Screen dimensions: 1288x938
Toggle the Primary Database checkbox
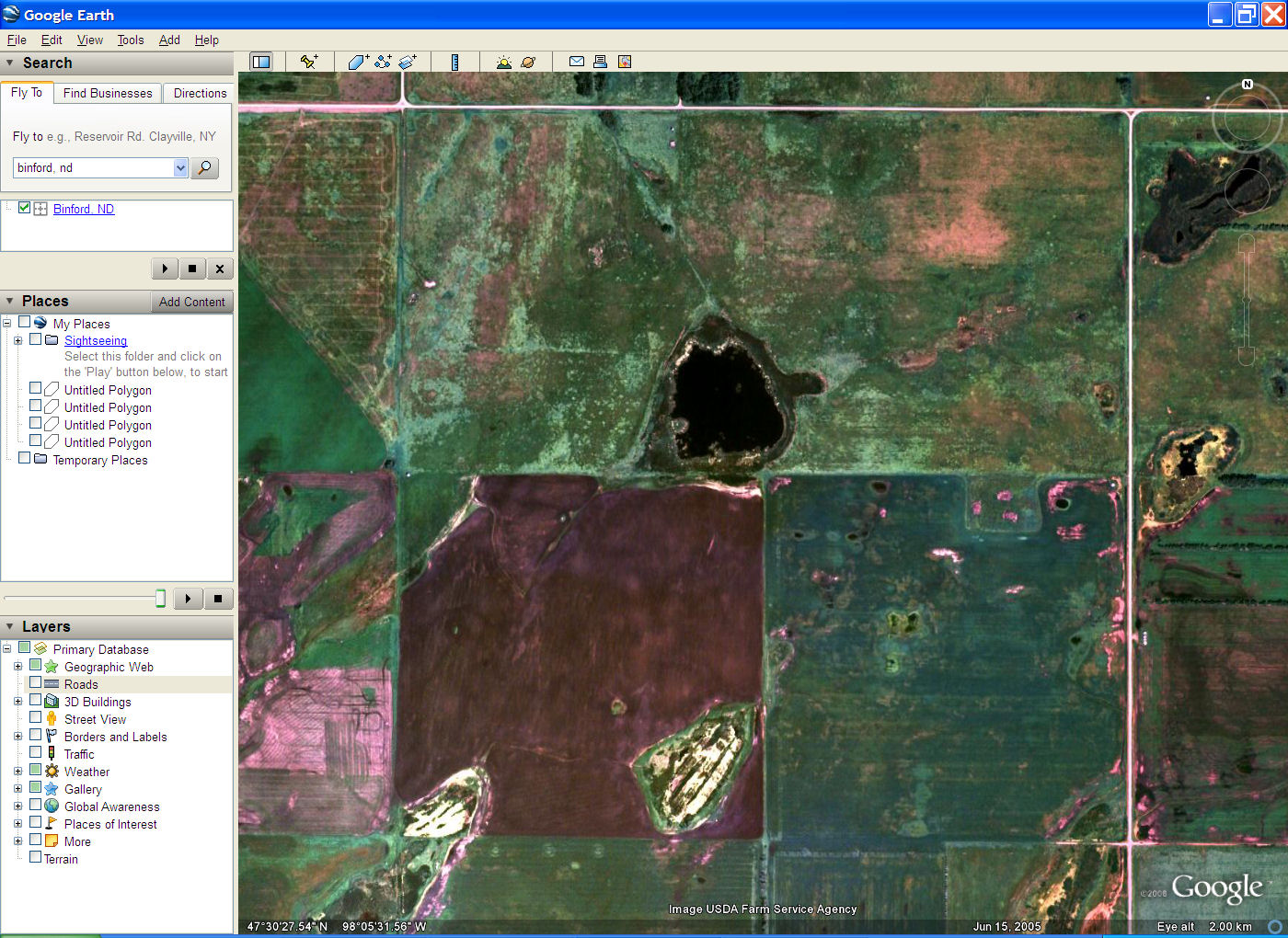tap(24, 648)
